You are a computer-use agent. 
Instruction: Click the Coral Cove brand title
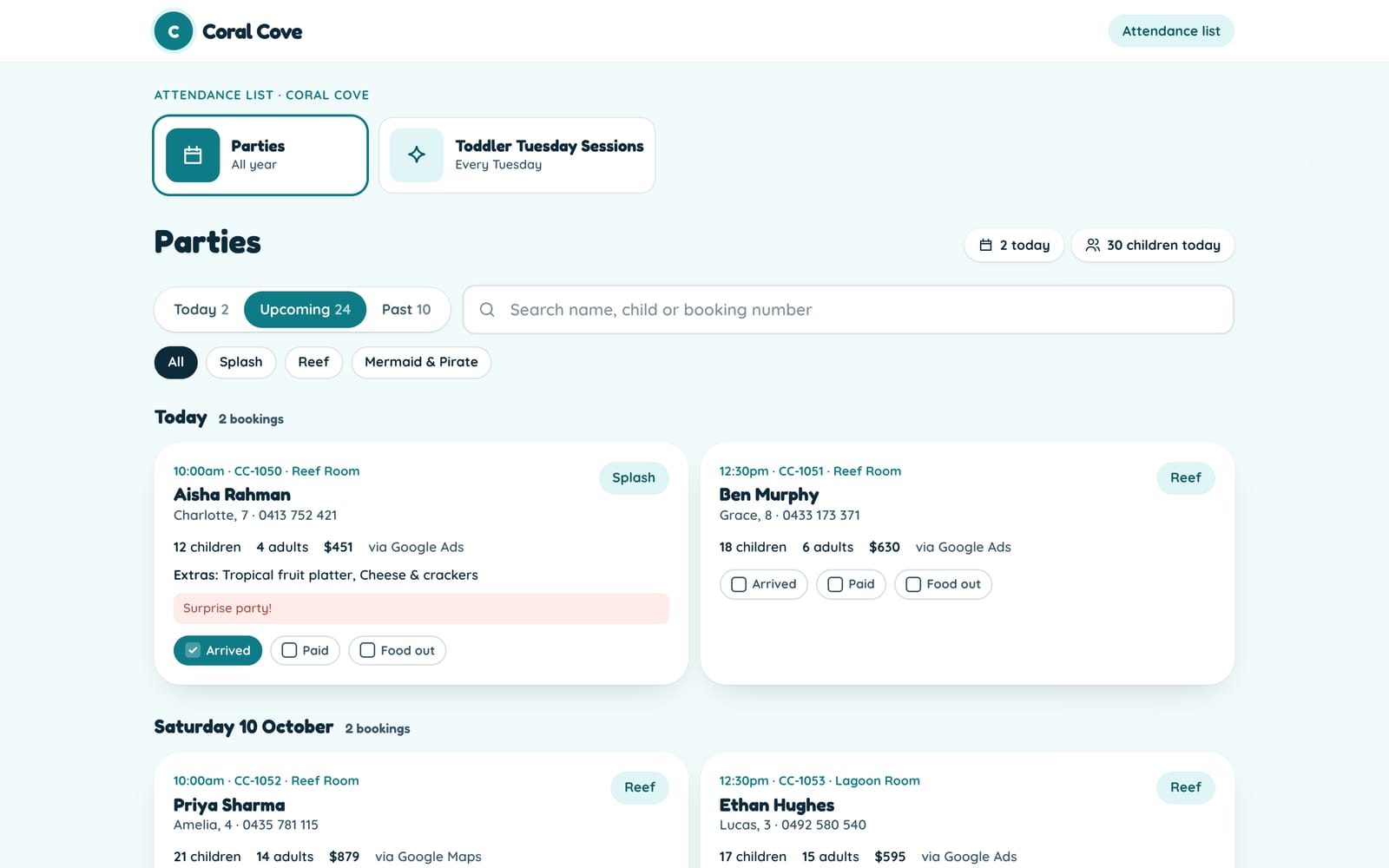click(x=253, y=32)
